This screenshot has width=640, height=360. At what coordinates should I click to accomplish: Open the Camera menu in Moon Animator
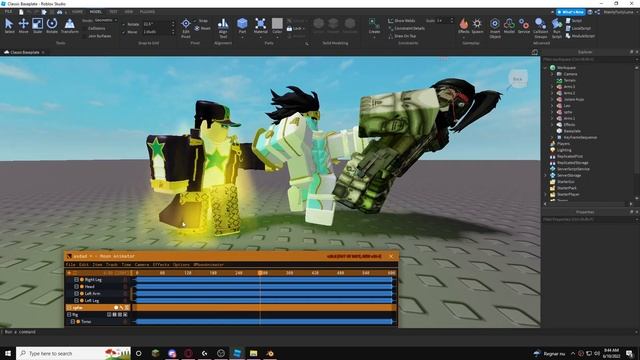coord(142,264)
